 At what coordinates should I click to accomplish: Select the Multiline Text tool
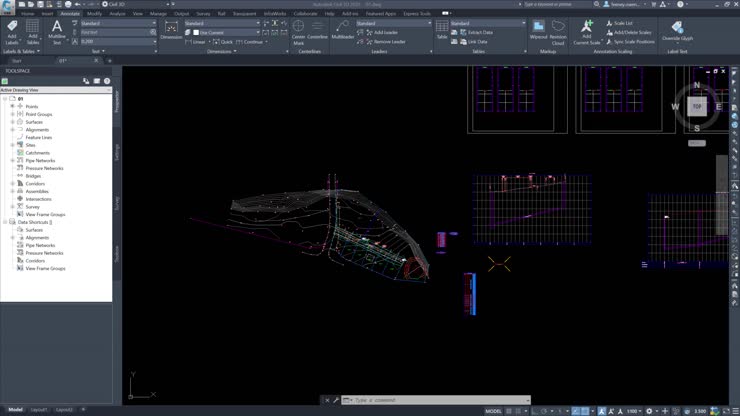(57, 32)
